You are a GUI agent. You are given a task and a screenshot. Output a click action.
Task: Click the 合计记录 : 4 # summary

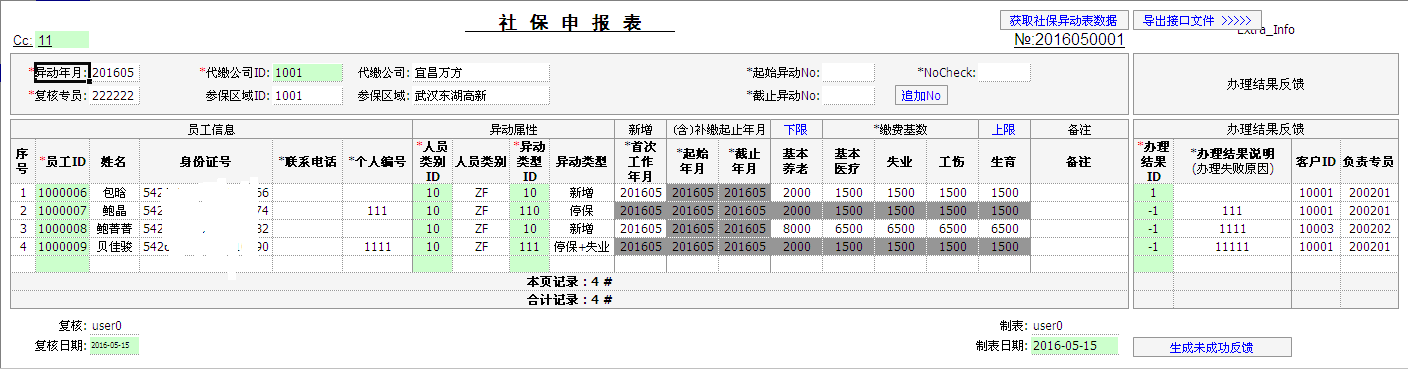[570, 299]
